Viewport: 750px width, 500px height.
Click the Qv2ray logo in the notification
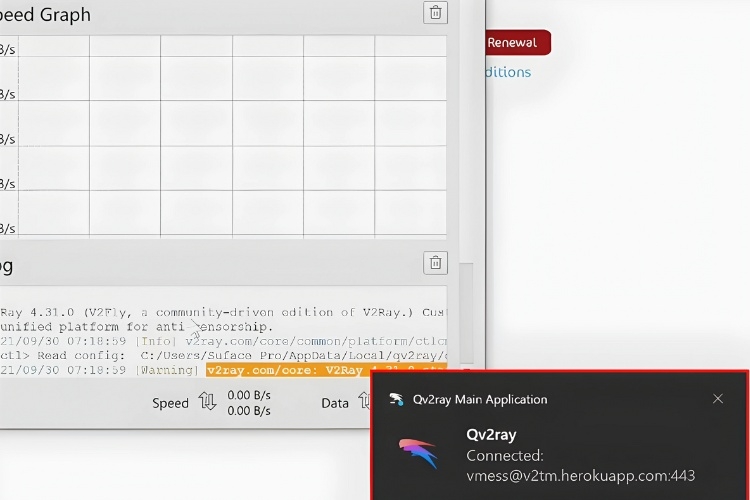(x=418, y=453)
